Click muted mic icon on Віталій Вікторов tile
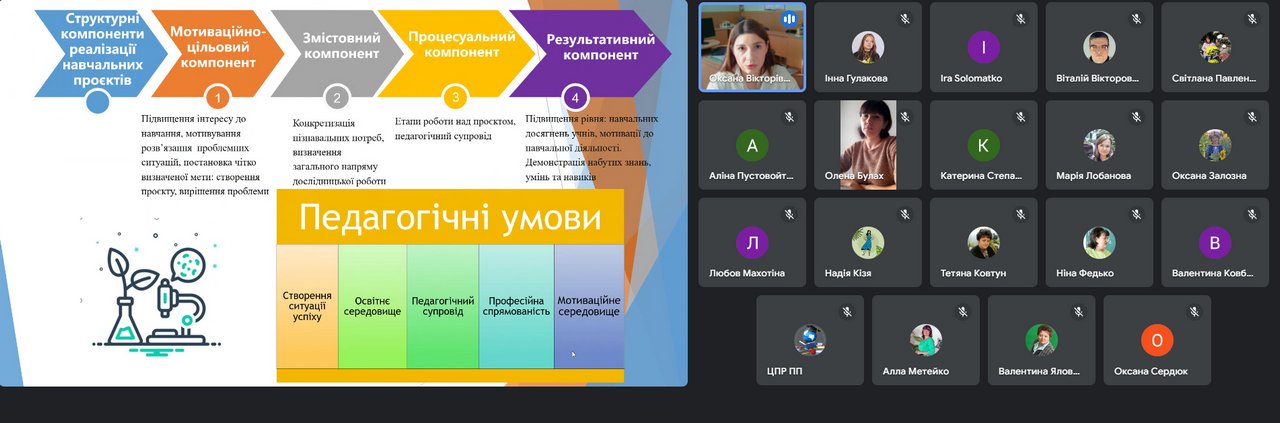Image resolution: width=1280 pixels, height=423 pixels. 1136,19
